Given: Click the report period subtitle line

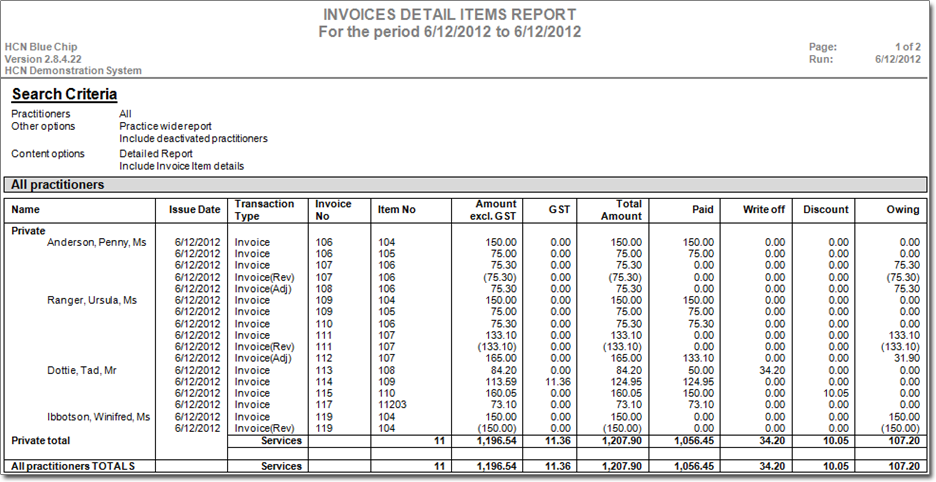Looking at the screenshot, I should tap(449, 32).
